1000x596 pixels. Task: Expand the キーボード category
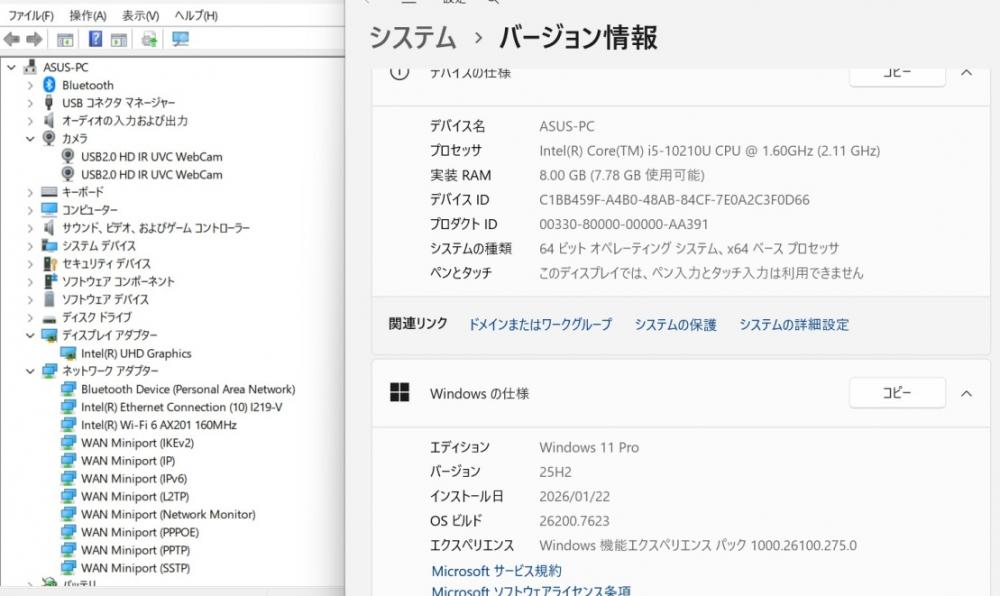point(30,192)
